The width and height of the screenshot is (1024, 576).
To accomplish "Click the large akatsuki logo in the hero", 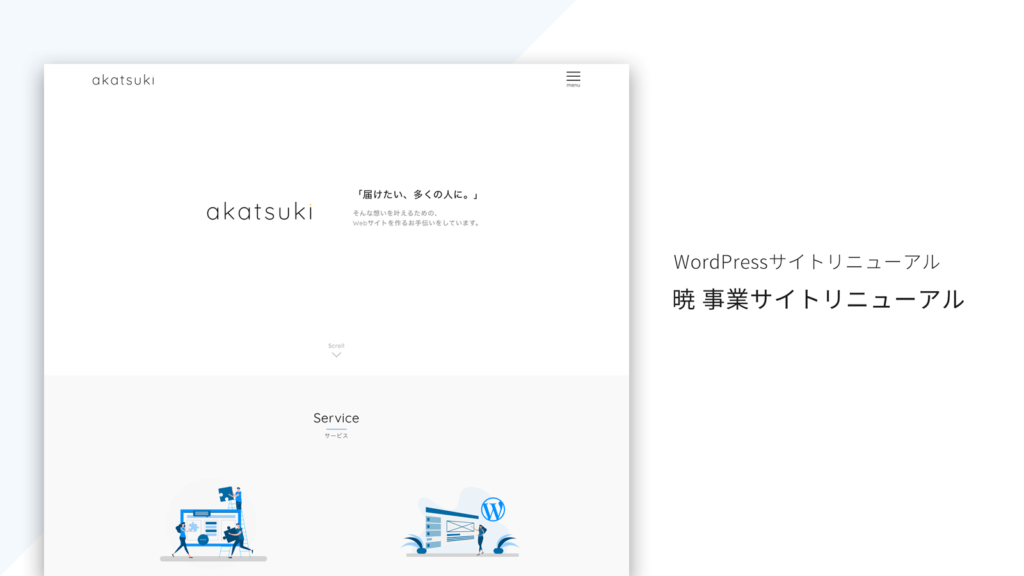I will click(x=259, y=211).
